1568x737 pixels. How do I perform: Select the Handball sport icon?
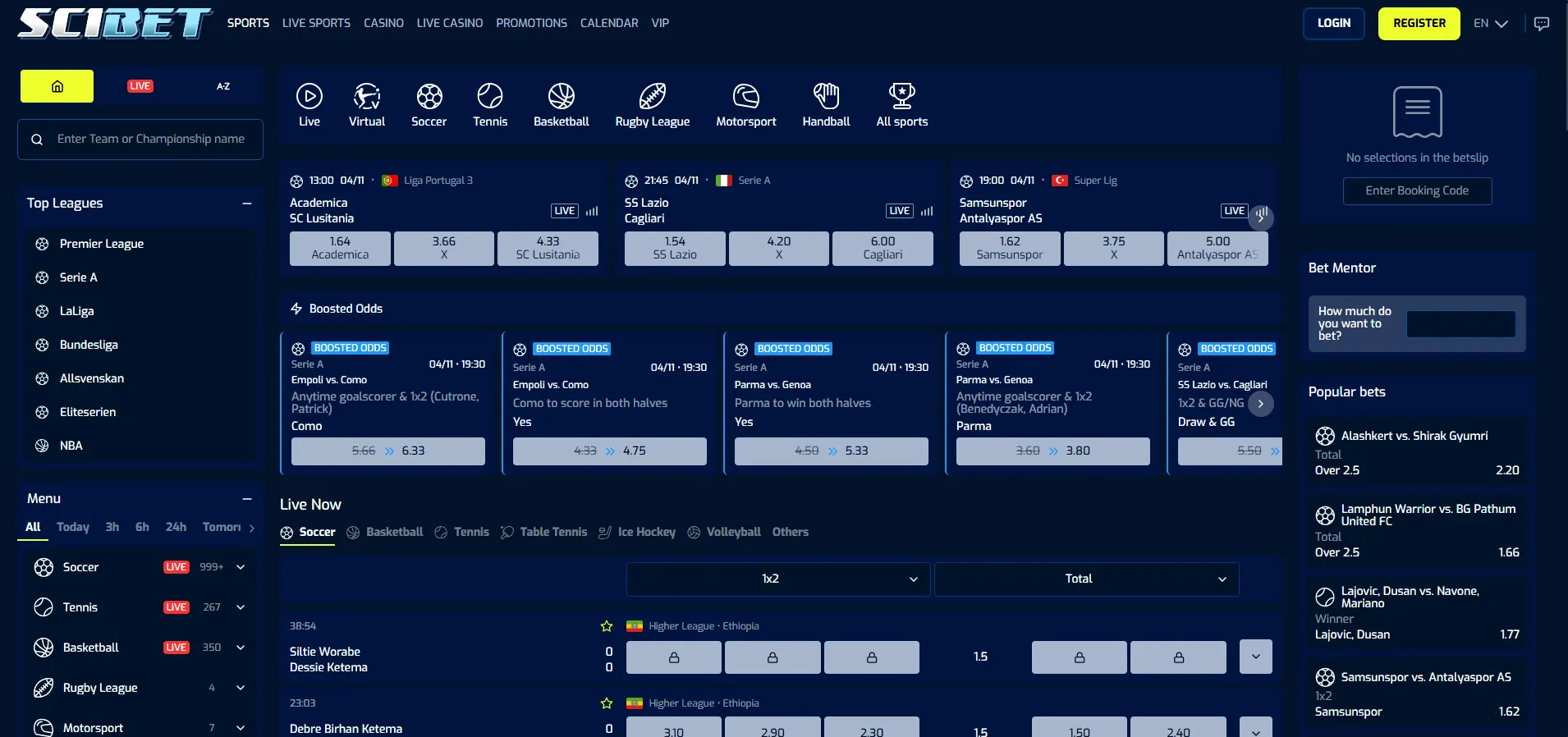pos(826,97)
